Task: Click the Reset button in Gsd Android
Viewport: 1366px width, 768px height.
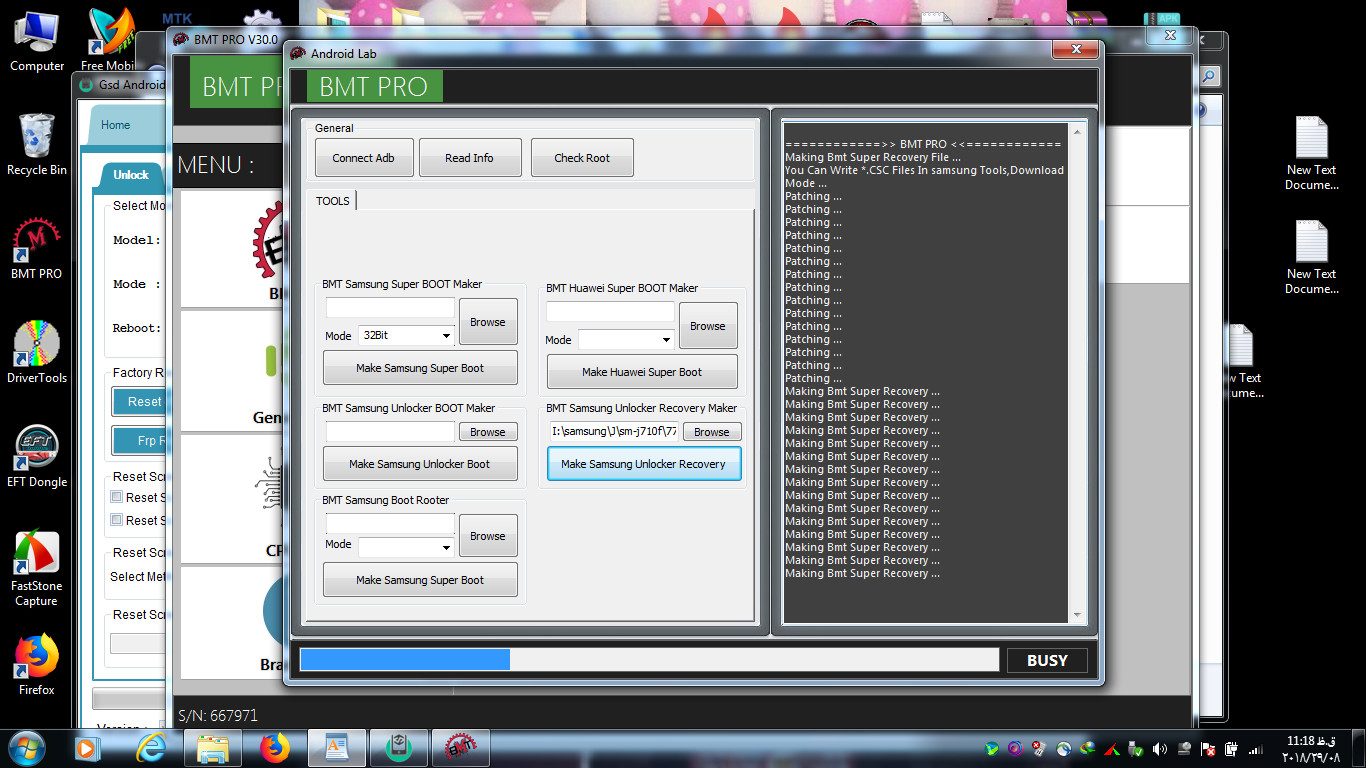Action: [139, 401]
